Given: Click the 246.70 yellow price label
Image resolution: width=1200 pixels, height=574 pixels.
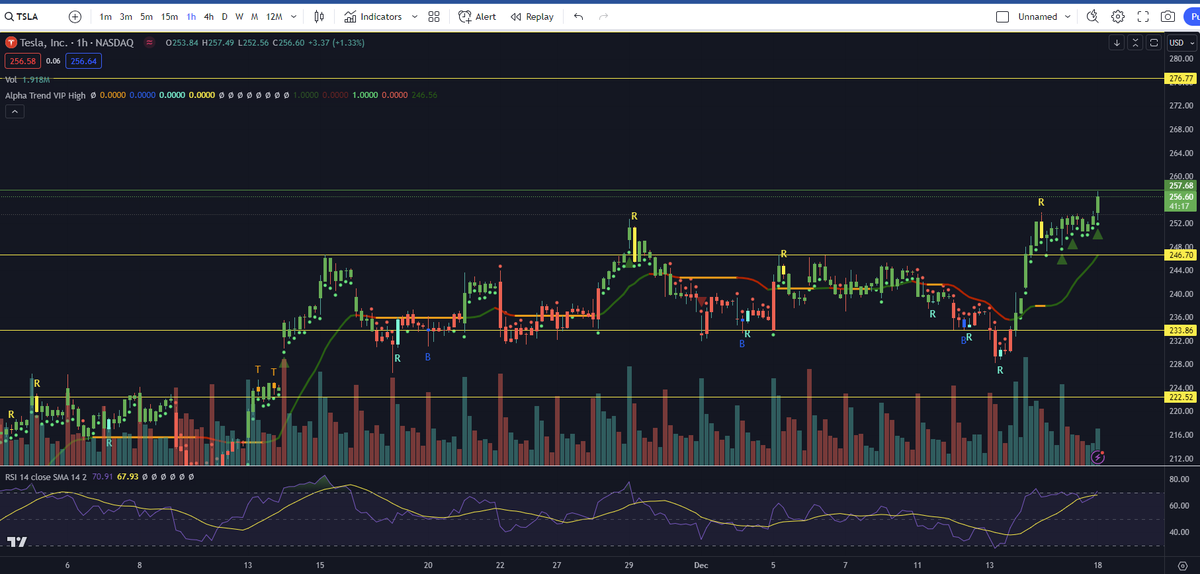Looking at the screenshot, I should (1181, 255).
